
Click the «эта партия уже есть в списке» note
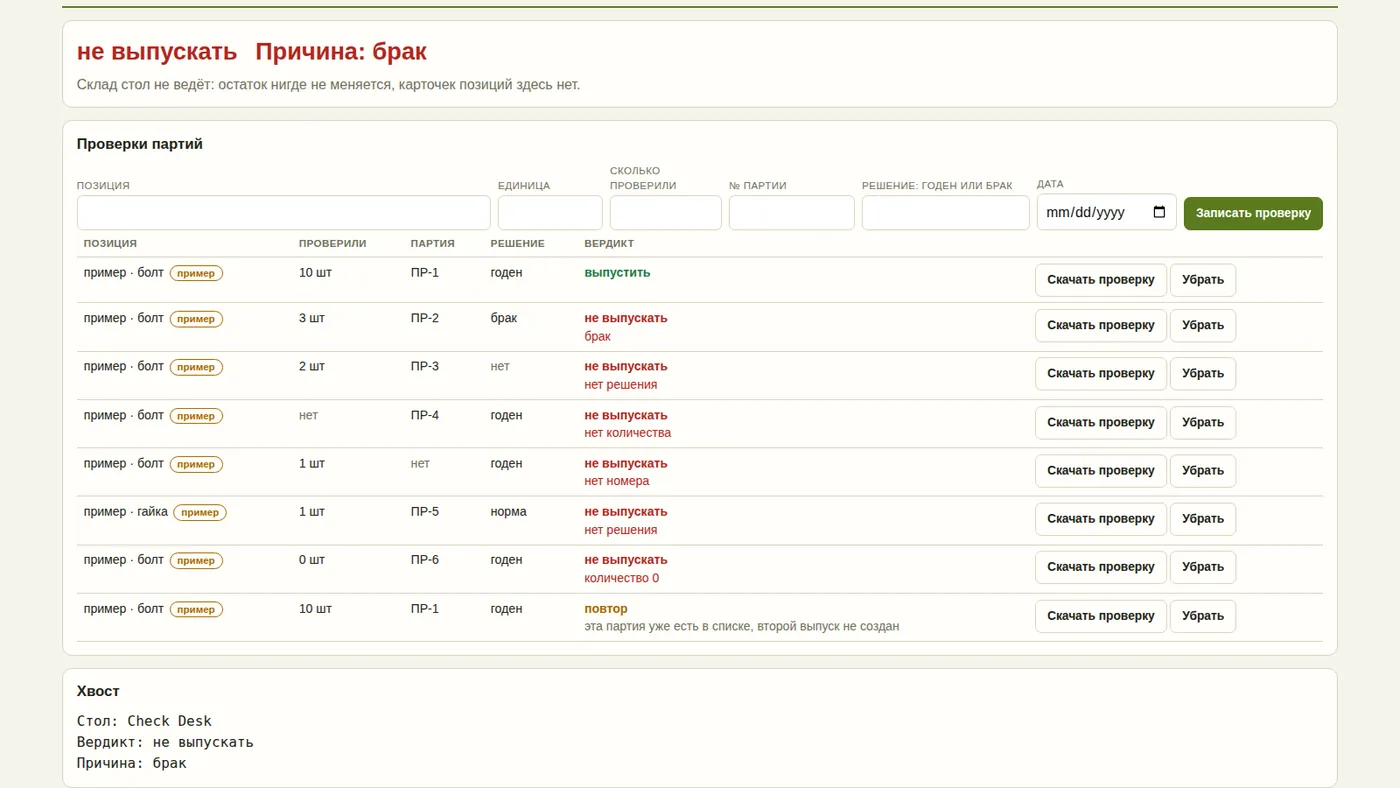point(742,627)
